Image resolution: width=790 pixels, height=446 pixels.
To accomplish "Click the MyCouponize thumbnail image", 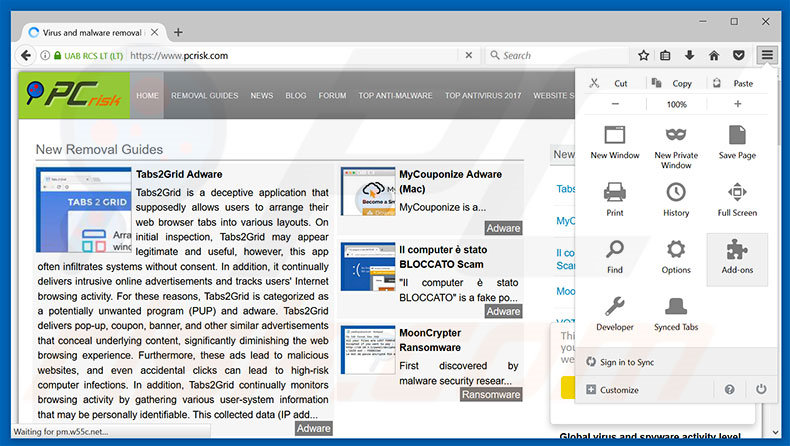I will point(368,192).
